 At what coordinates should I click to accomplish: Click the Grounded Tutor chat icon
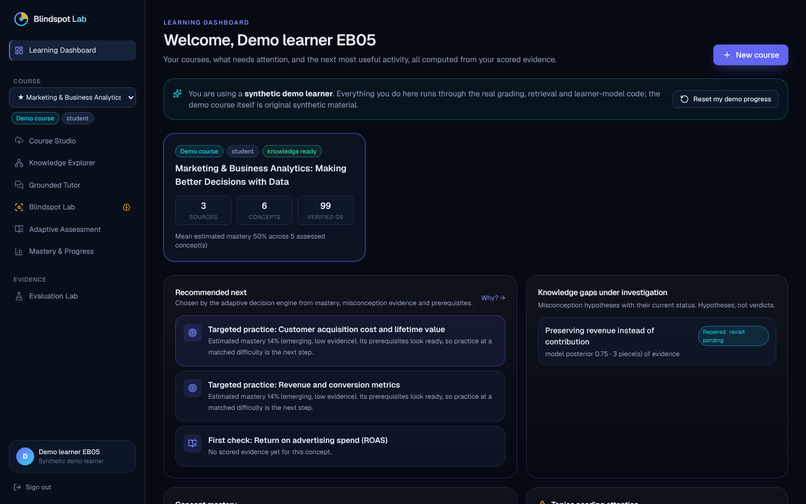click(x=19, y=185)
